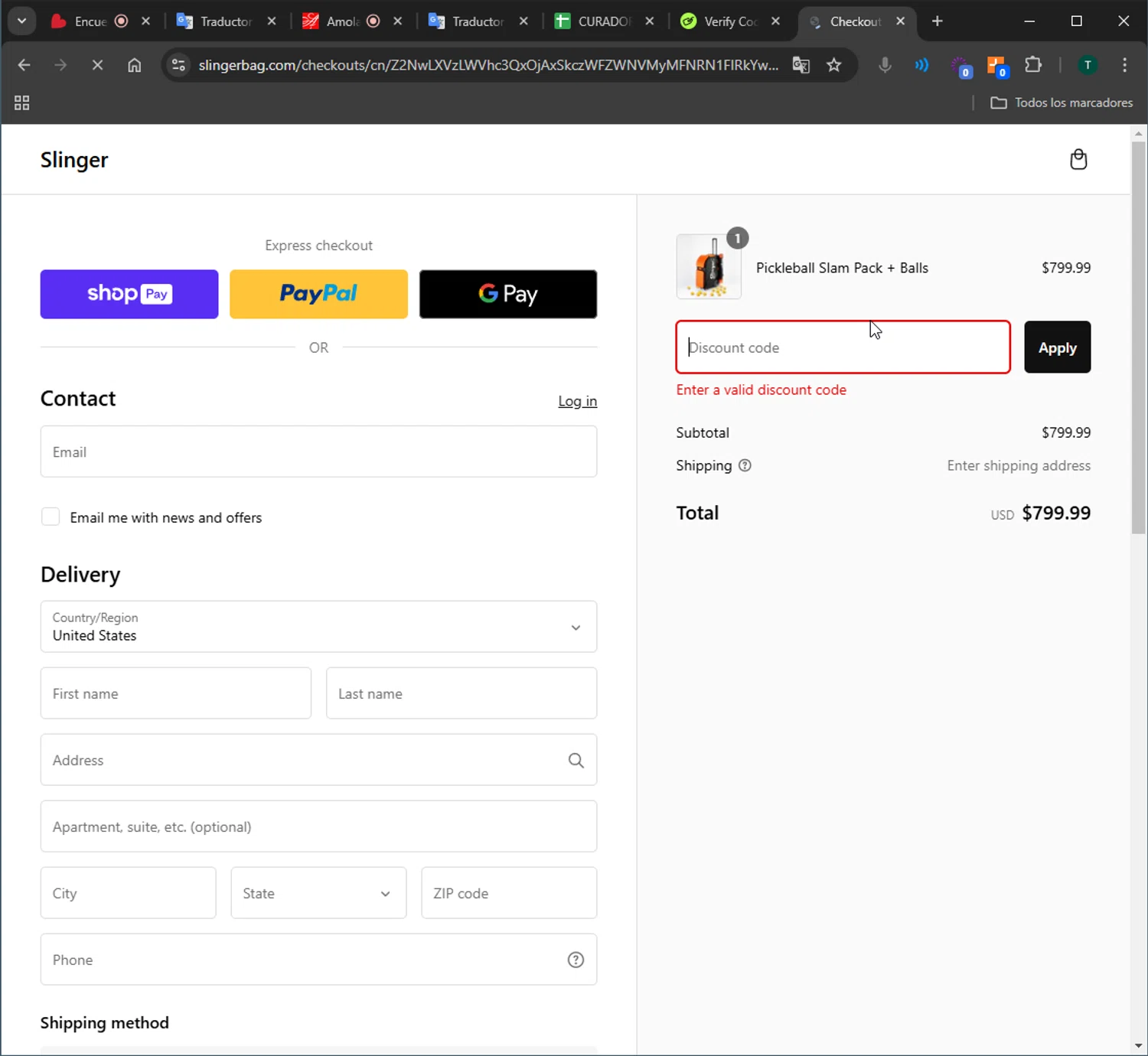Click the City field
The height and width of the screenshot is (1056, 1148).
tap(129, 893)
